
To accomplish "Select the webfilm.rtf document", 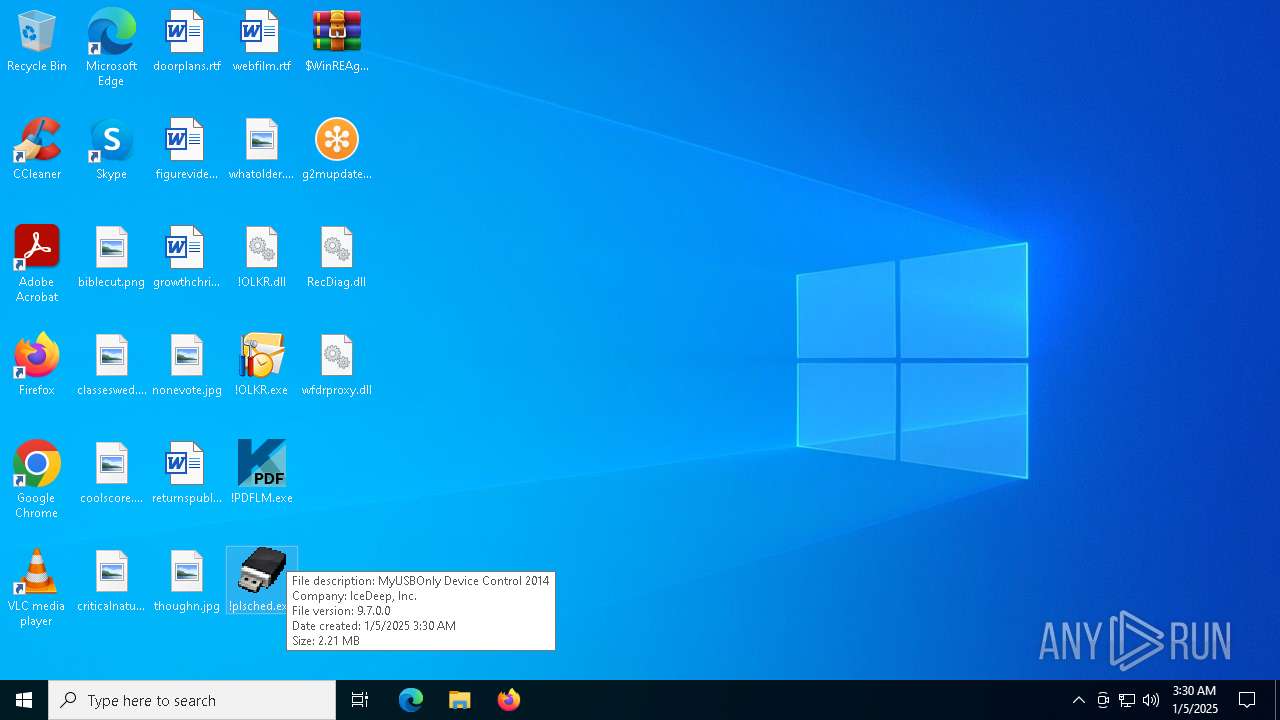I will (x=261, y=42).
